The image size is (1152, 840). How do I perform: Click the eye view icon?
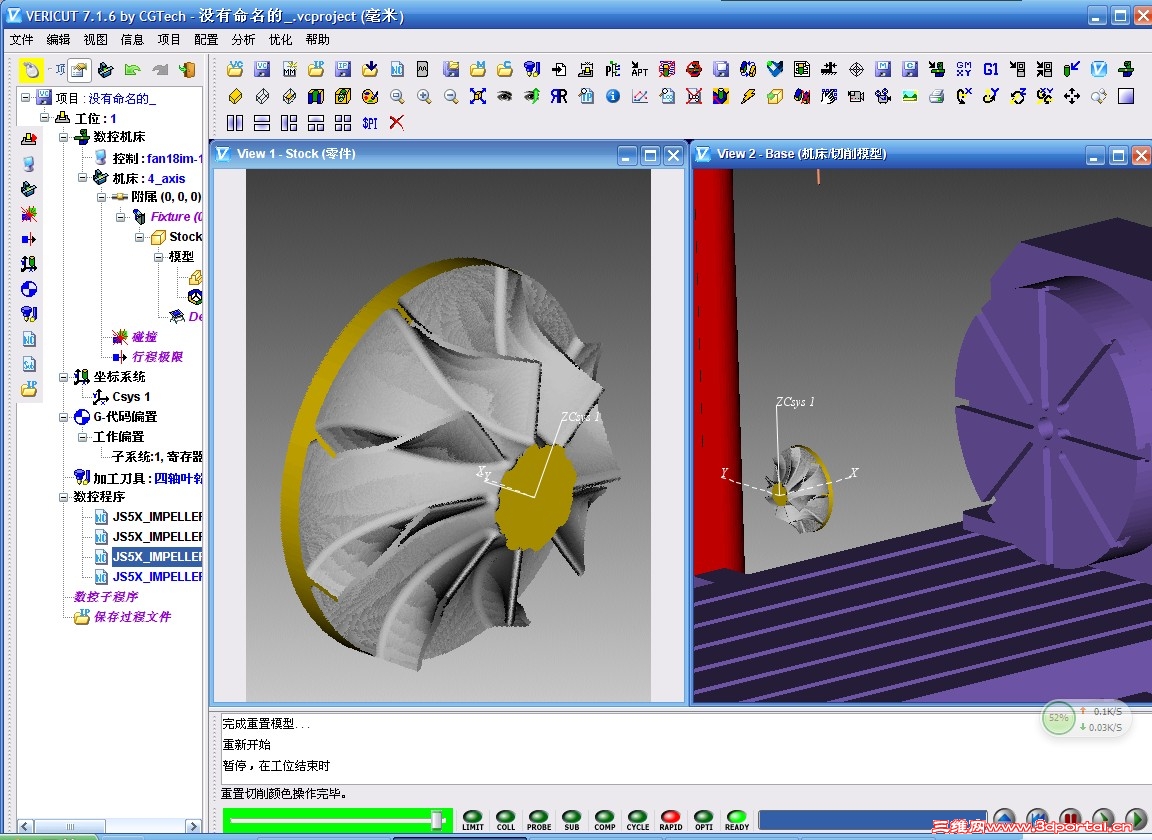click(505, 96)
